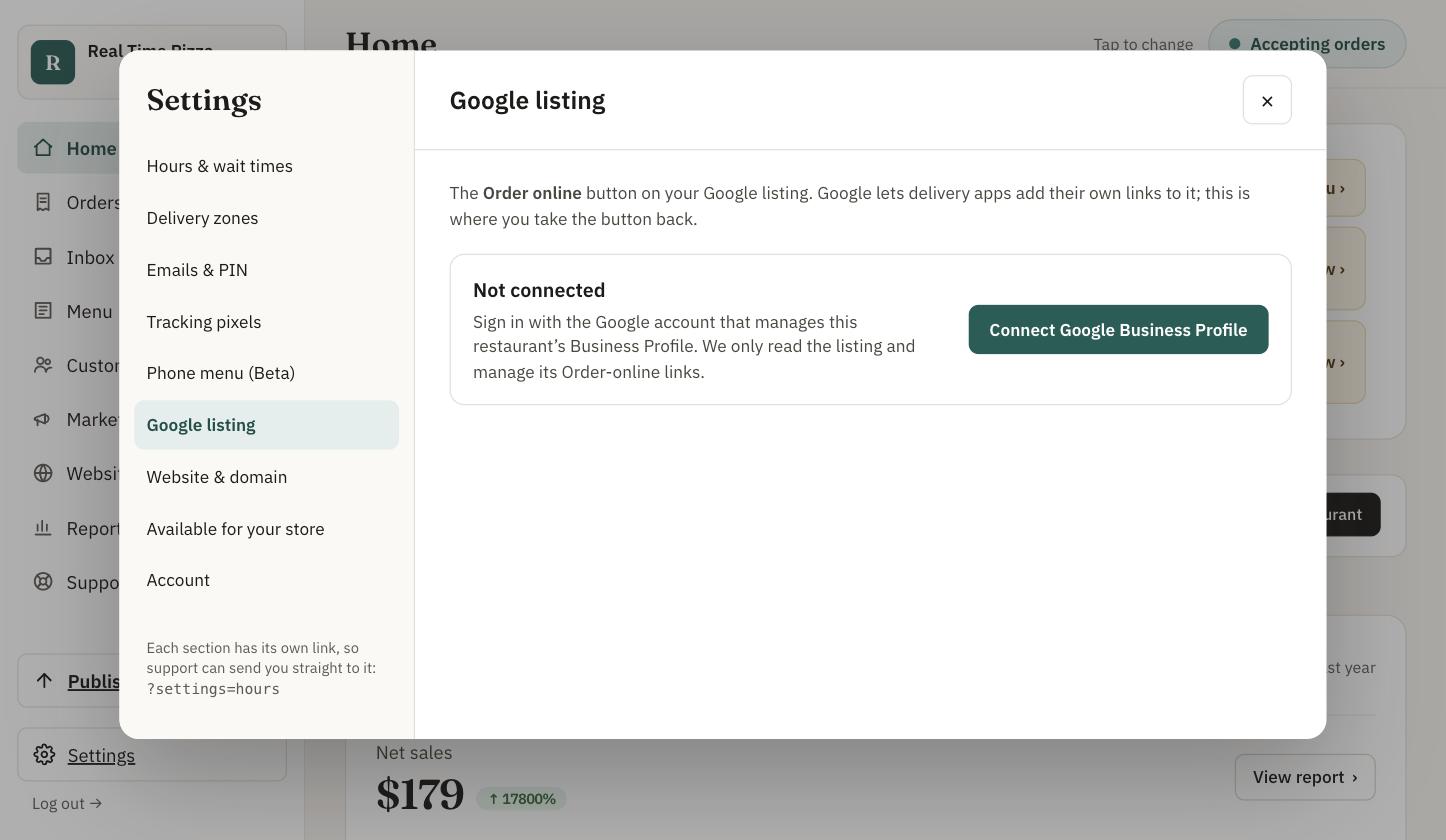1446x840 pixels.
Task: Click Log out in the sidebar
Action: [67, 803]
